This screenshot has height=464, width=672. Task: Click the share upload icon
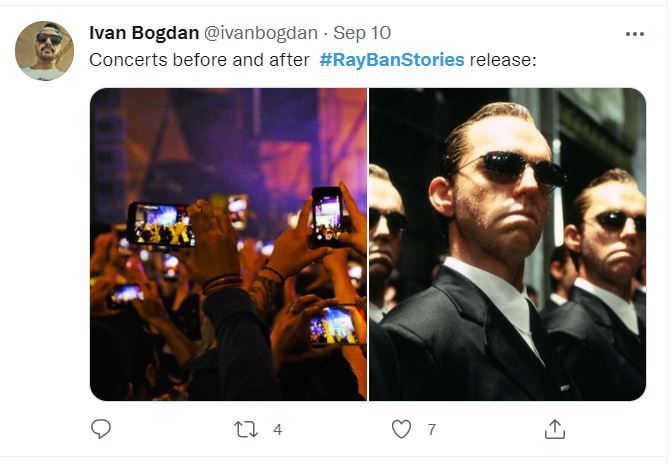[x=554, y=429]
